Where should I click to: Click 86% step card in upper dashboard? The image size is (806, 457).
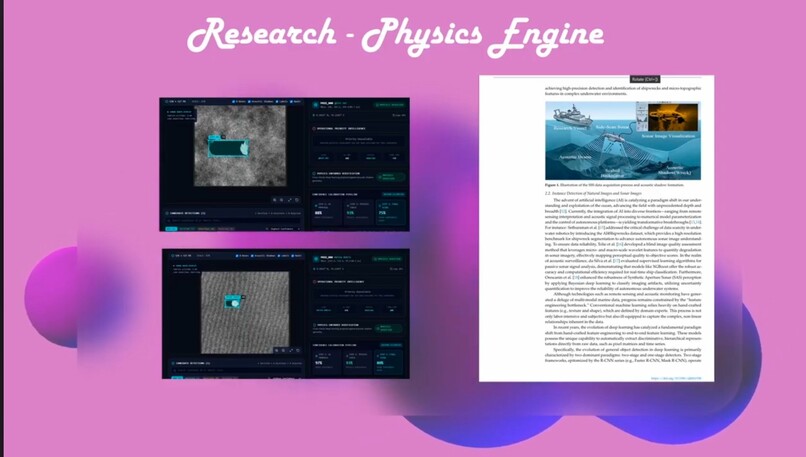(x=327, y=212)
